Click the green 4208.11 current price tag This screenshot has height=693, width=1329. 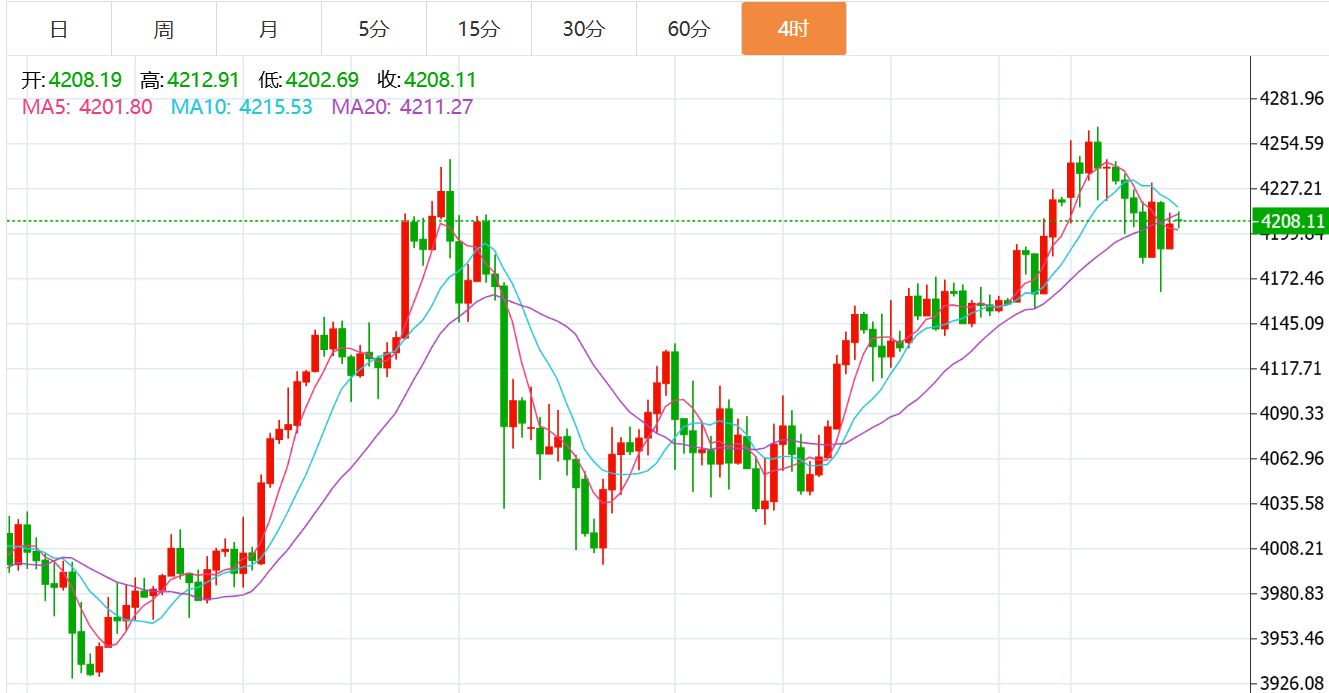click(1288, 221)
